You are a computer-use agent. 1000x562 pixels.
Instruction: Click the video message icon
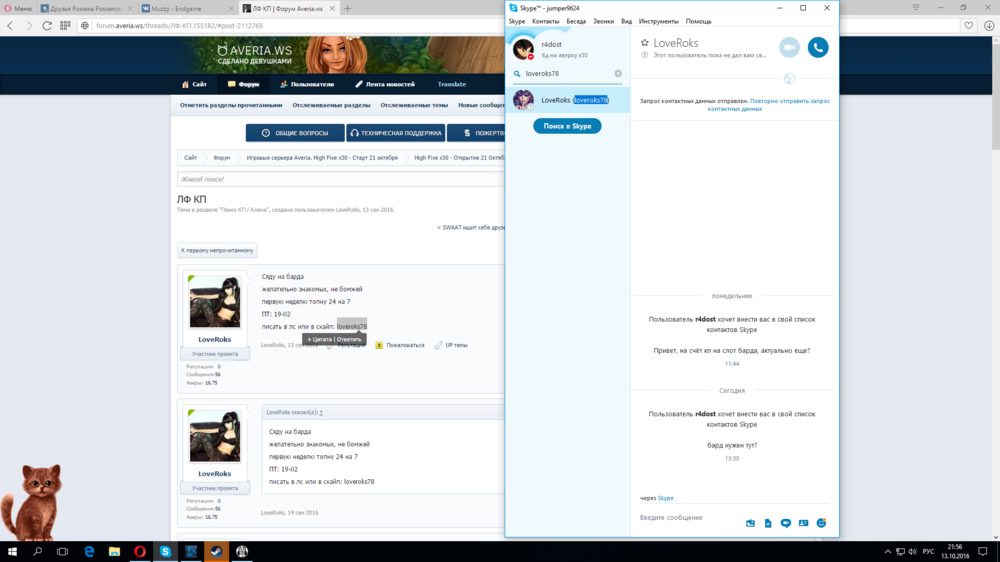tap(786, 523)
